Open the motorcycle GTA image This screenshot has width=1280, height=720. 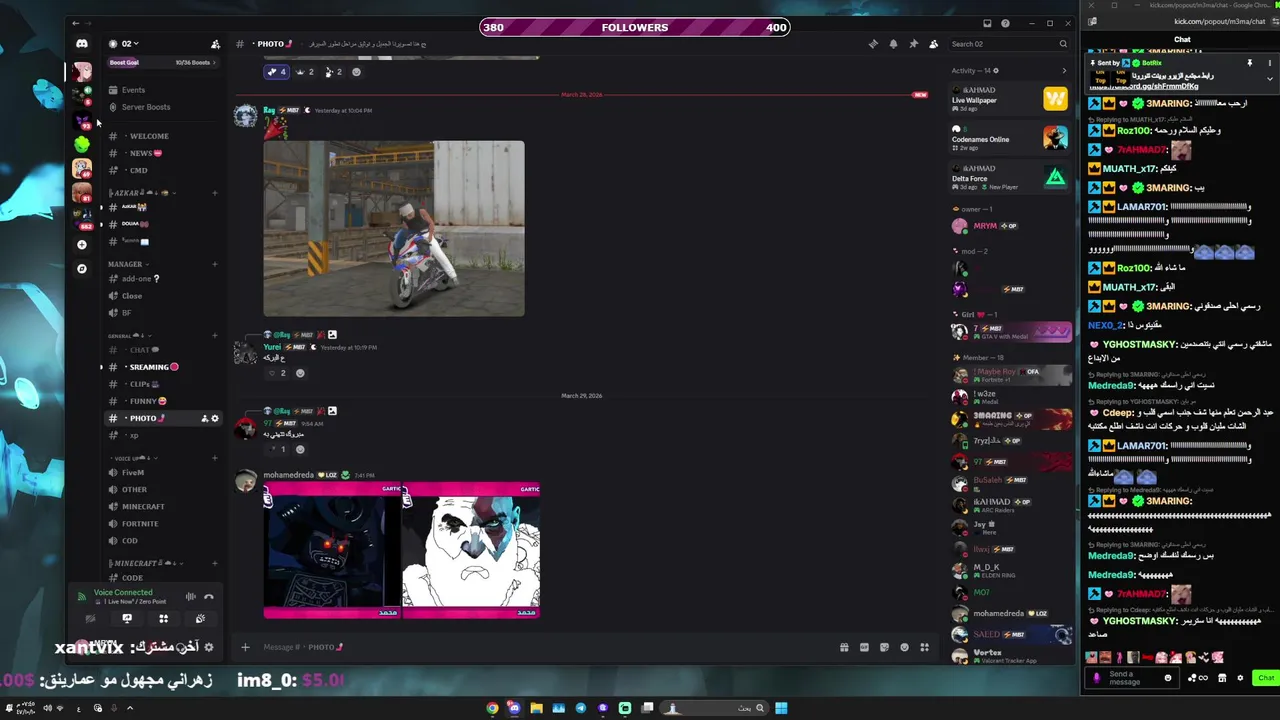point(394,229)
